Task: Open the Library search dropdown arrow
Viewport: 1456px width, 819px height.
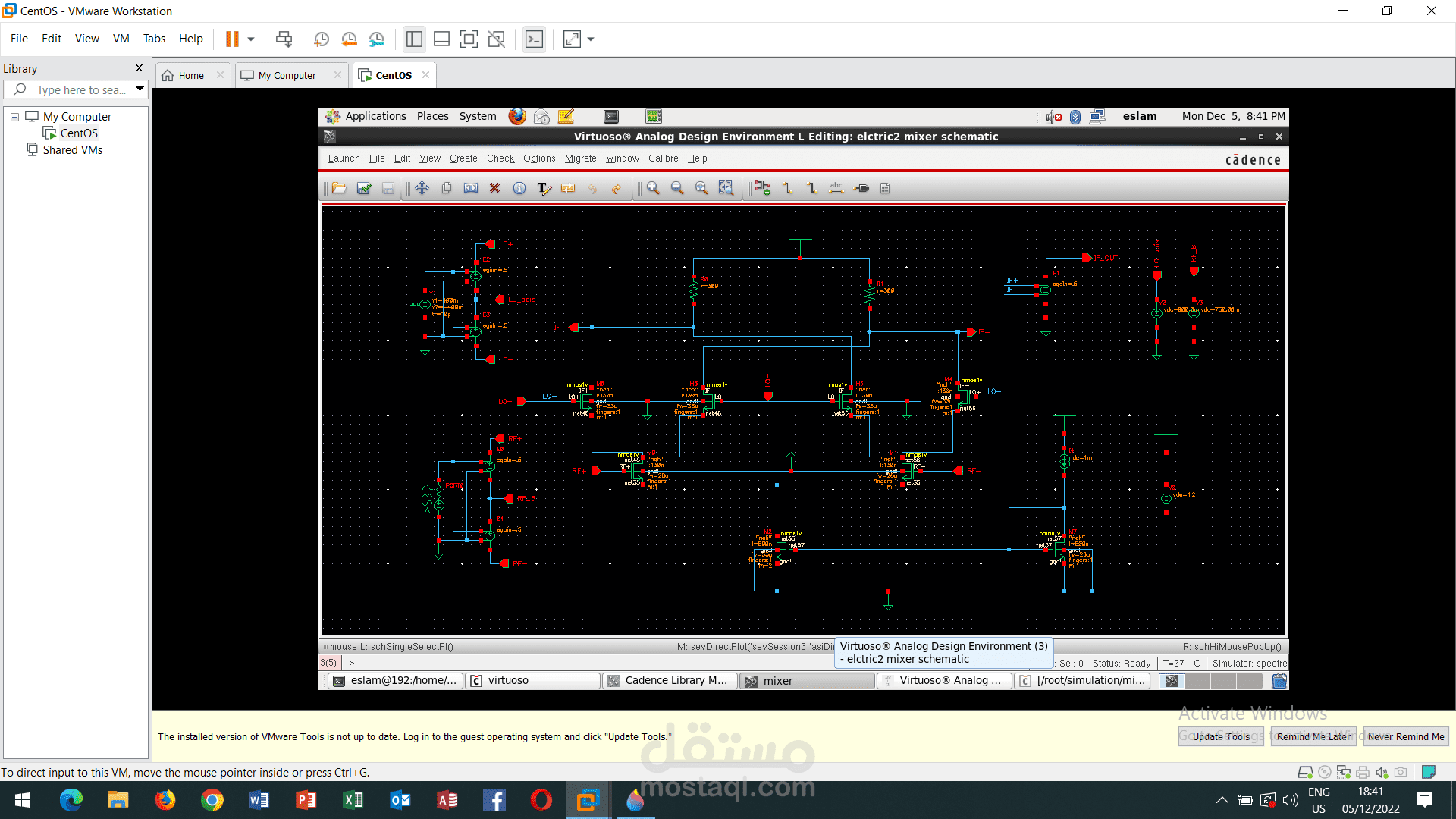Action: point(140,89)
